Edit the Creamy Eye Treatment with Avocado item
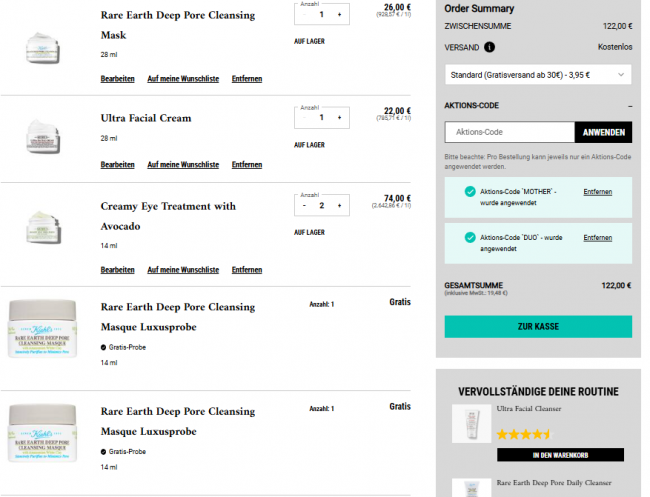 tap(117, 270)
